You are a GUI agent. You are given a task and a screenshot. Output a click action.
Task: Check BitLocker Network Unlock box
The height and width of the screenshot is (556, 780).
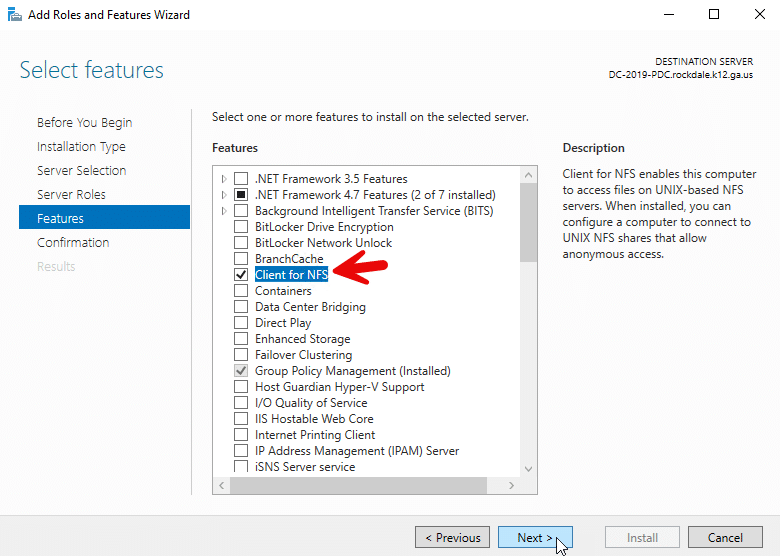point(241,243)
